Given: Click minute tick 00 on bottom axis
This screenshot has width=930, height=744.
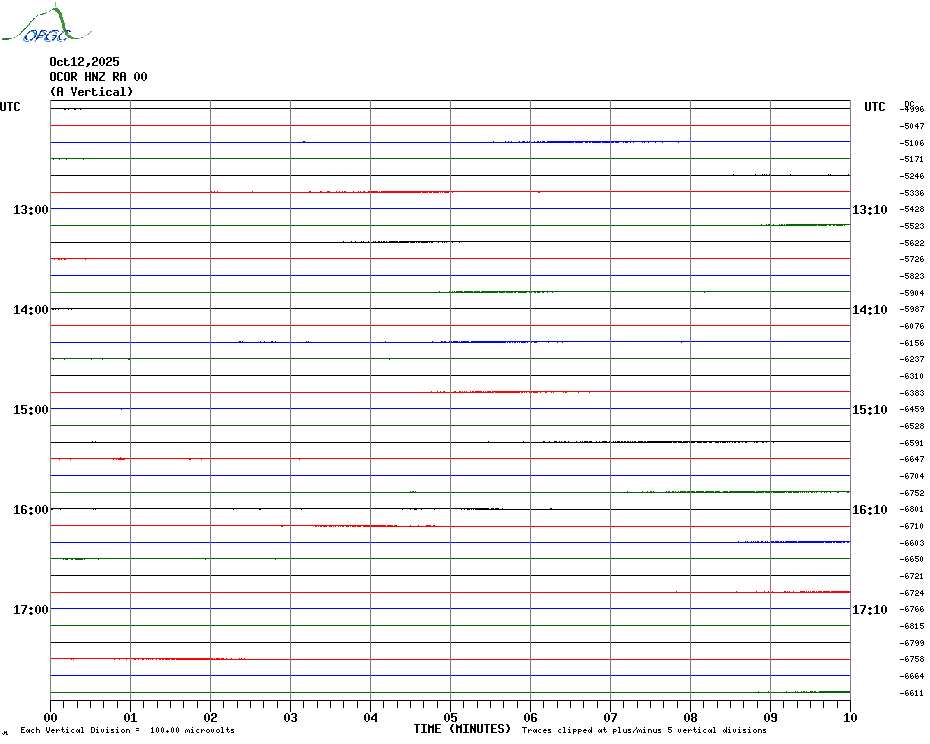Looking at the screenshot, I should point(51,717).
